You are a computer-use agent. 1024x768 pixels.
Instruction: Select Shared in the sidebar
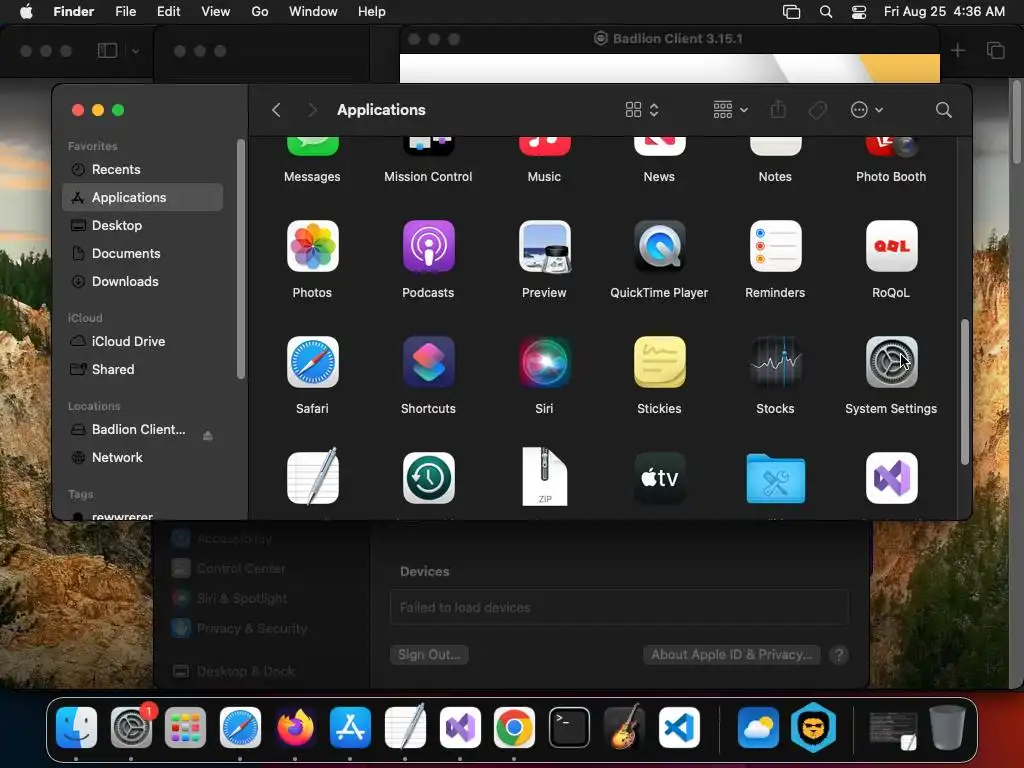click(x=142, y=370)
